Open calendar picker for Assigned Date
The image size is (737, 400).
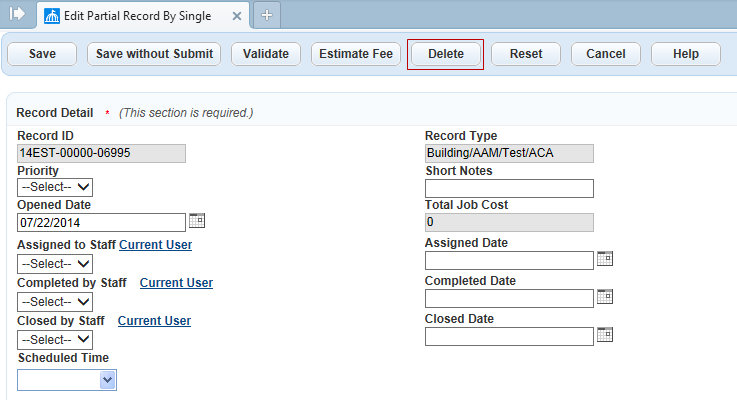click(604, 259)
